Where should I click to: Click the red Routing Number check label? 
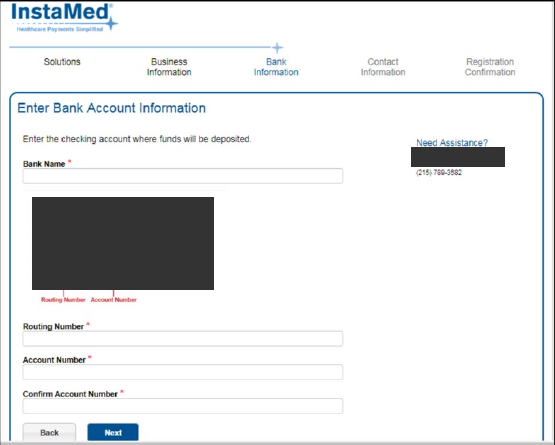pos(63,300)
